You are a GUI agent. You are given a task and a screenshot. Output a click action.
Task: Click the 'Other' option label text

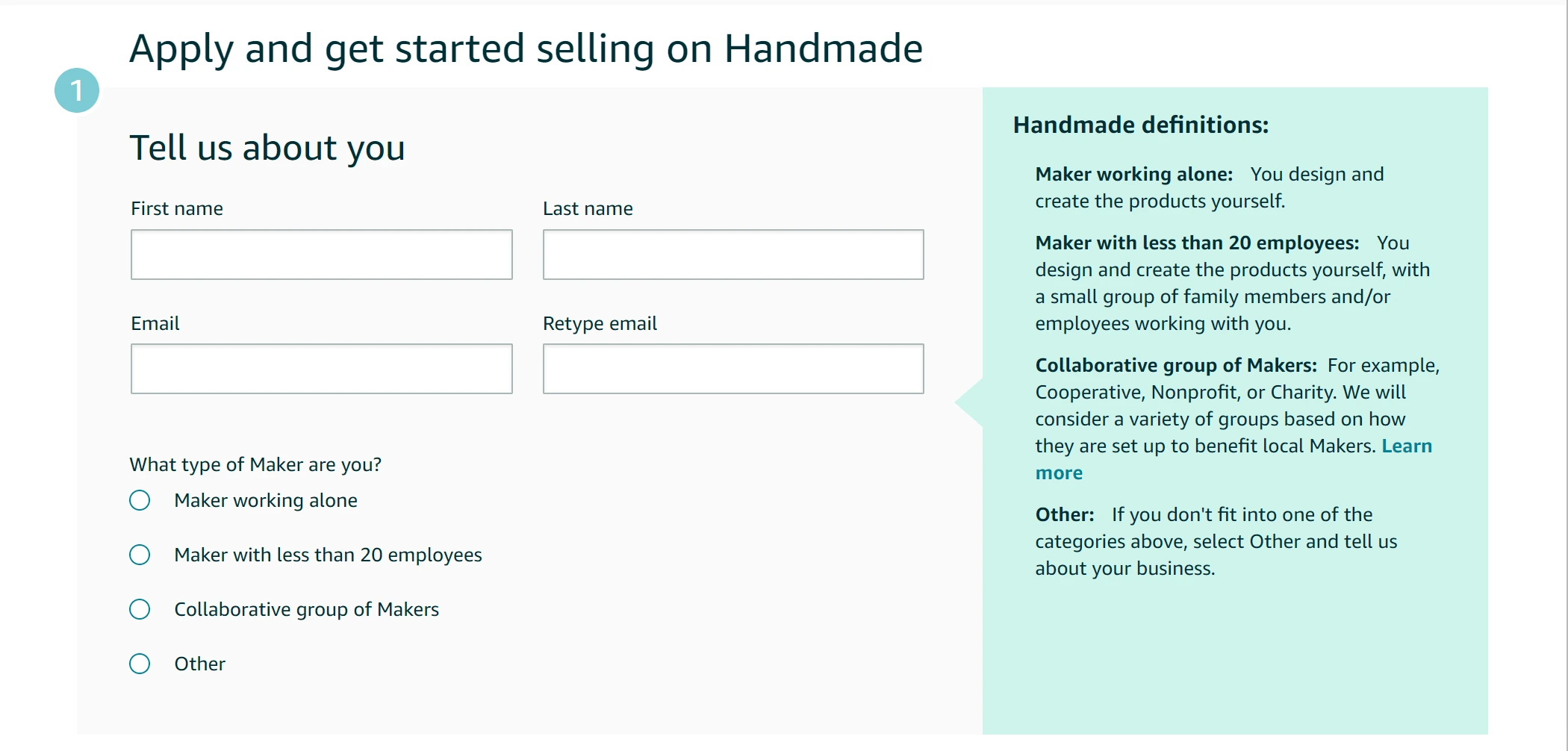tap(199, 664)
